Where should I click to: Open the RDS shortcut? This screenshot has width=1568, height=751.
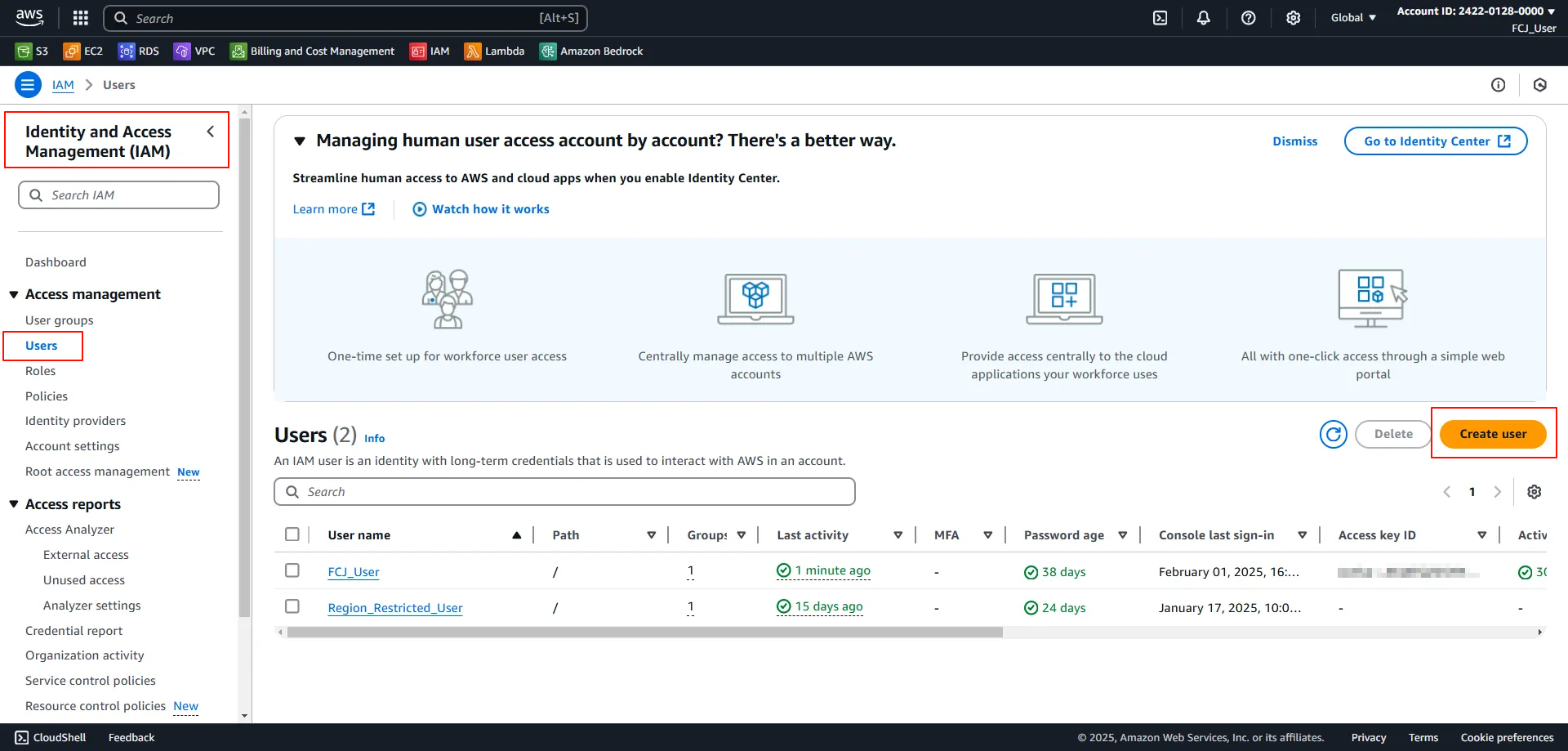(139, 51)
